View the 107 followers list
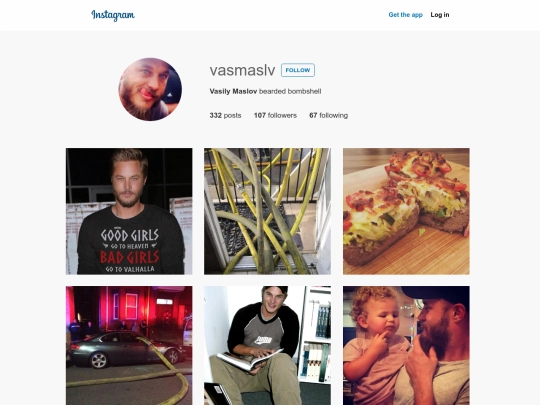The height and width of the screenshot is (405, 540). (x=275, y=115)
